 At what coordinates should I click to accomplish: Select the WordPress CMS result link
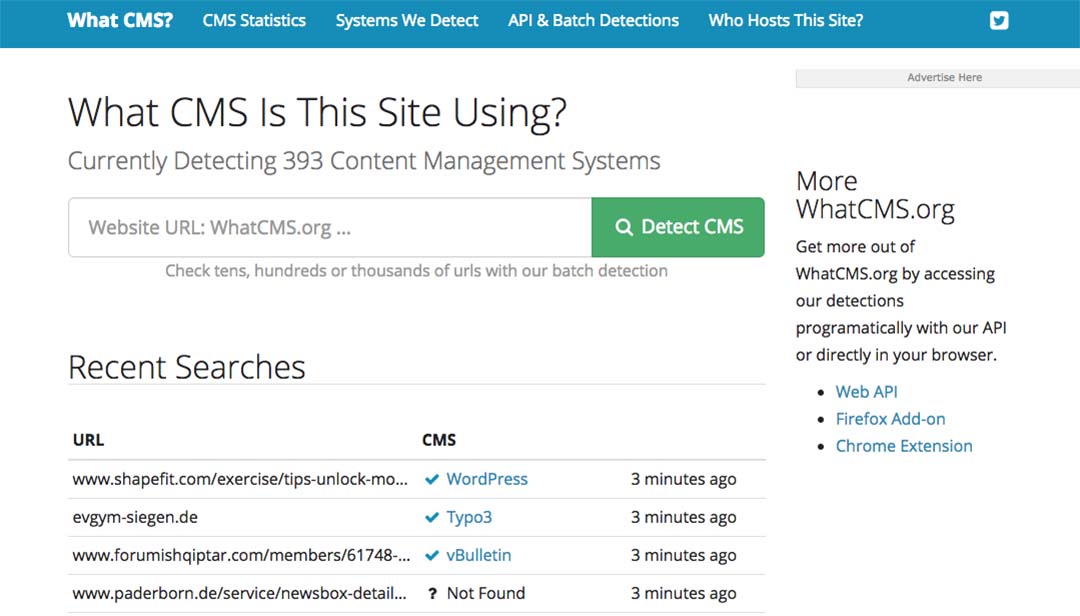click(487, 480)
